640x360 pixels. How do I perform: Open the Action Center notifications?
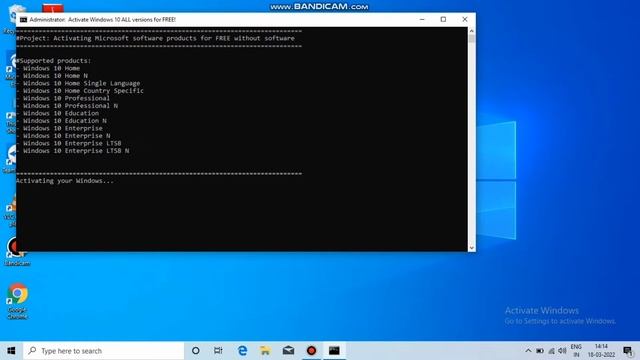pos(628,351)
